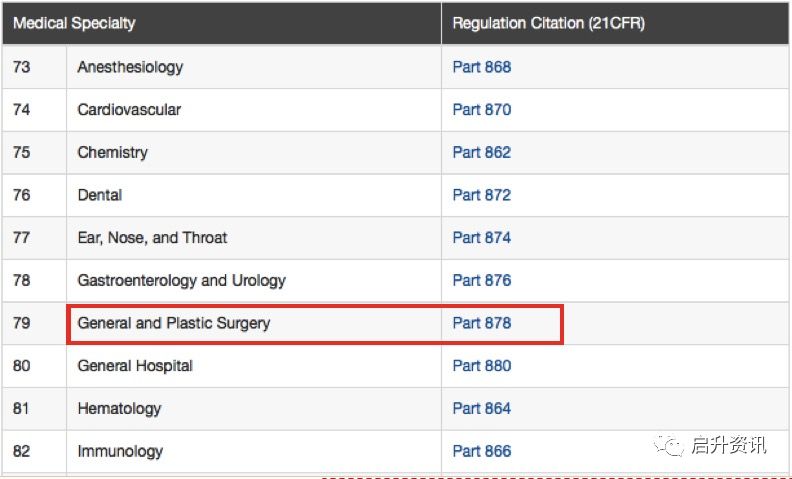Follow the Part 872 Dental link
This screenshot has width=792, height=479.
pyautogui.click(x=481, y=195)
